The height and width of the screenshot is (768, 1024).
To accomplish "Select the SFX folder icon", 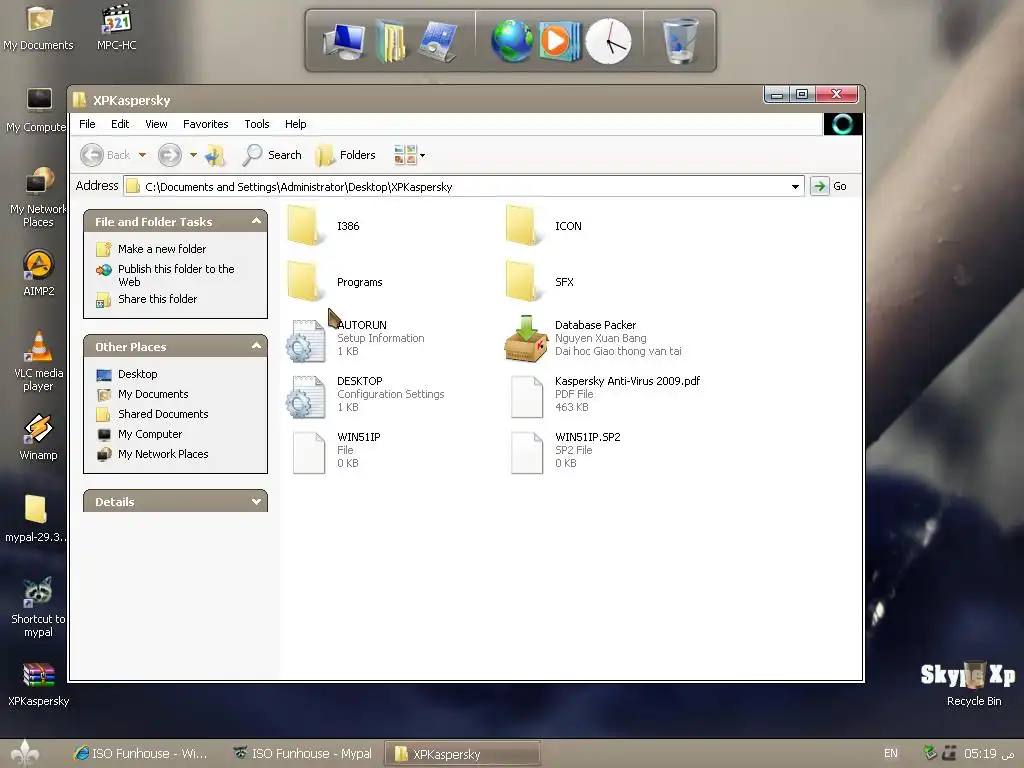I will click(524, 281).
